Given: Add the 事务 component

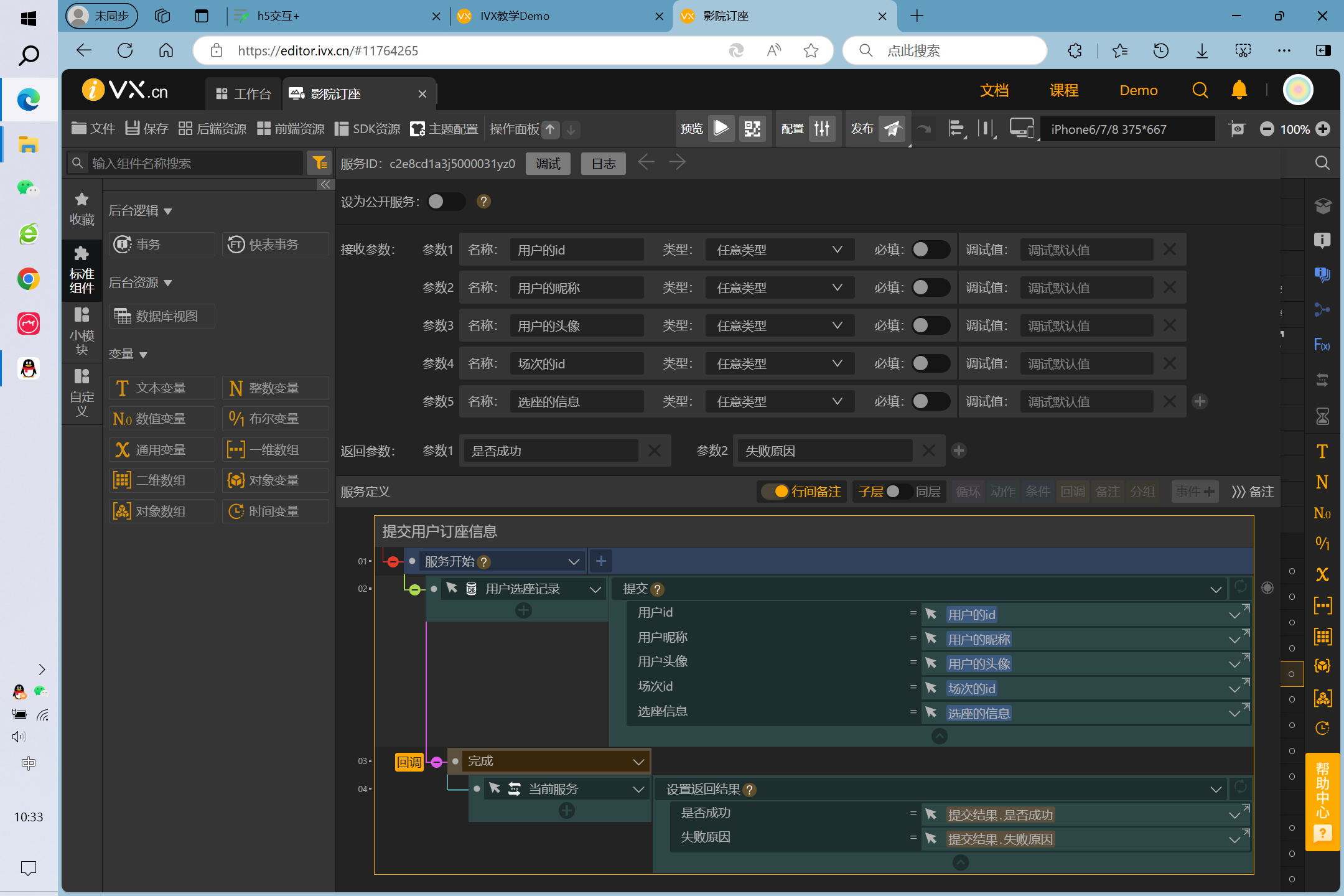Looking at the screenshot, I should pos(162,245).
